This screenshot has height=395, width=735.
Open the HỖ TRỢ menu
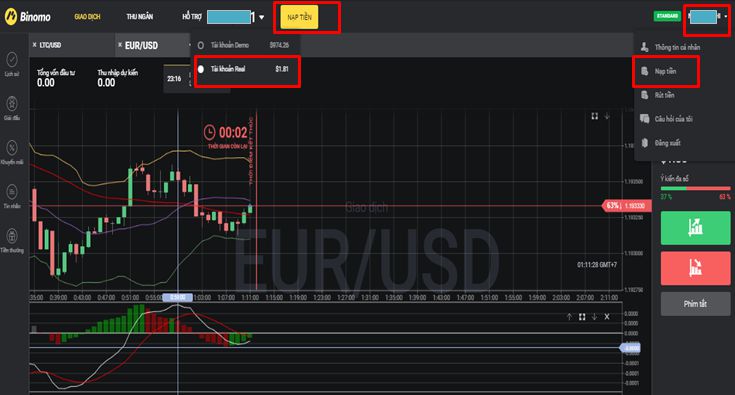tap(192, 17)
